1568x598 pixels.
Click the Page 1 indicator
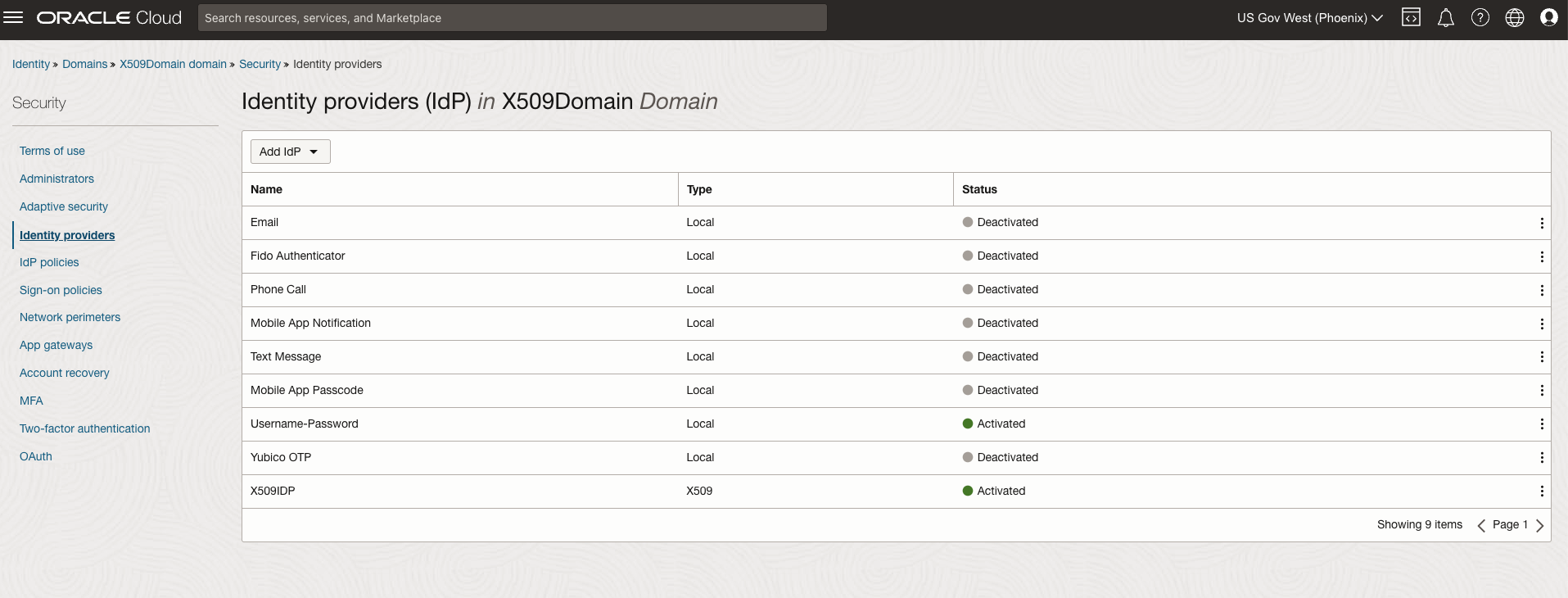pos(1510,524)
